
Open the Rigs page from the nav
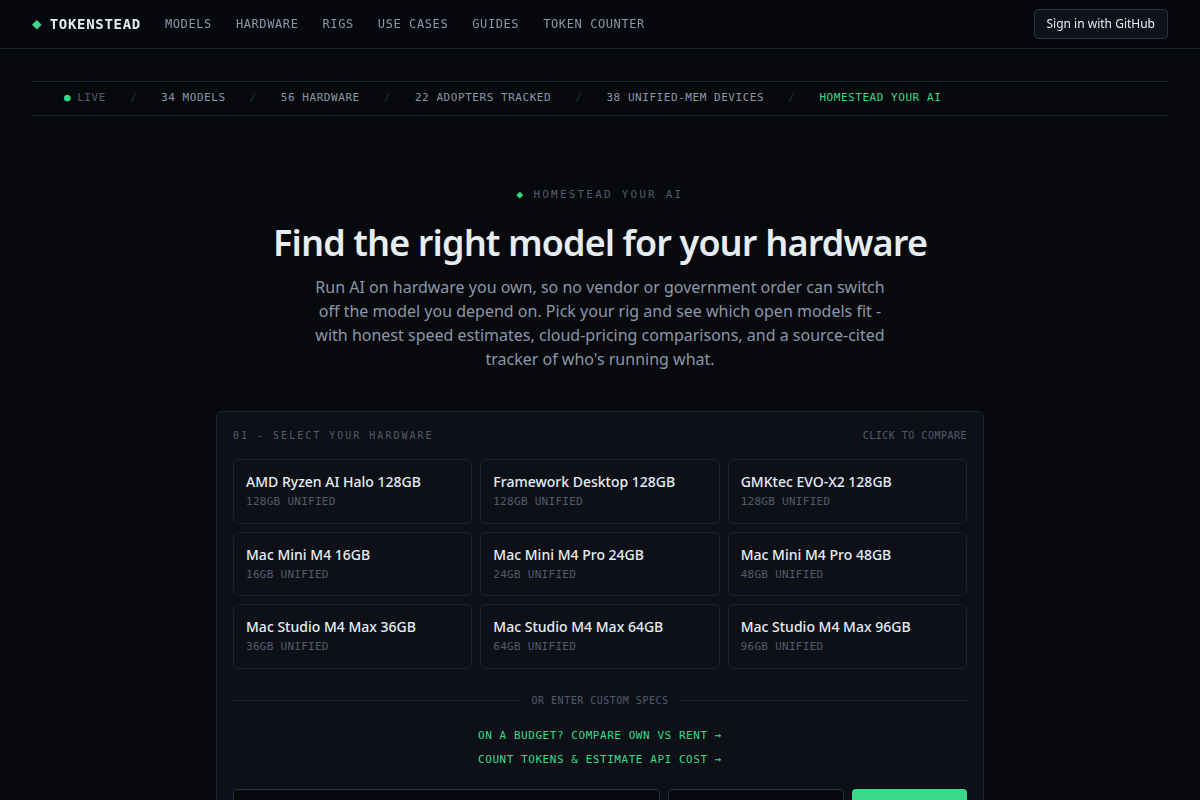(338, 24)
